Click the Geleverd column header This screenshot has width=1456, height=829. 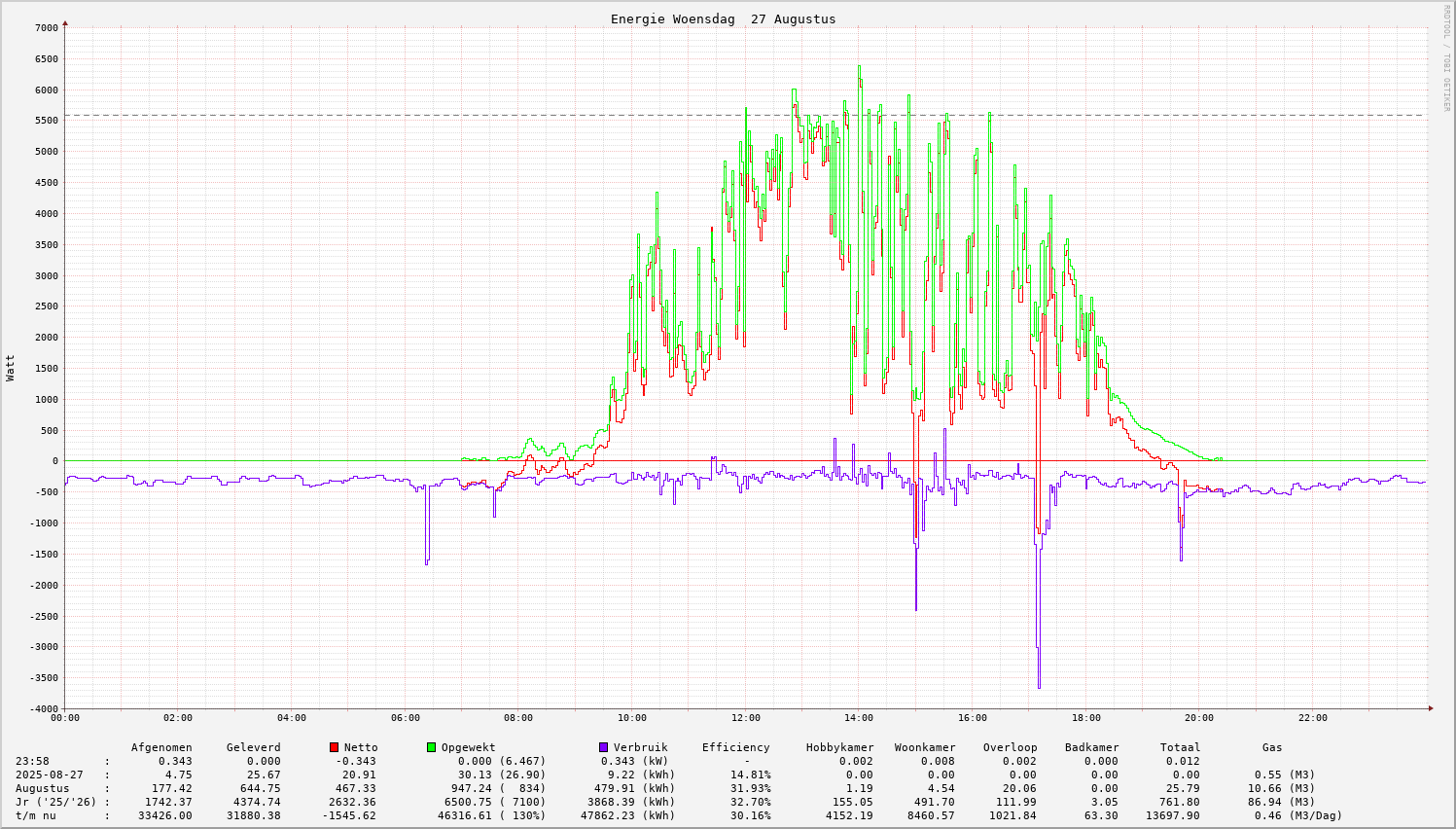tap(253, 747)
